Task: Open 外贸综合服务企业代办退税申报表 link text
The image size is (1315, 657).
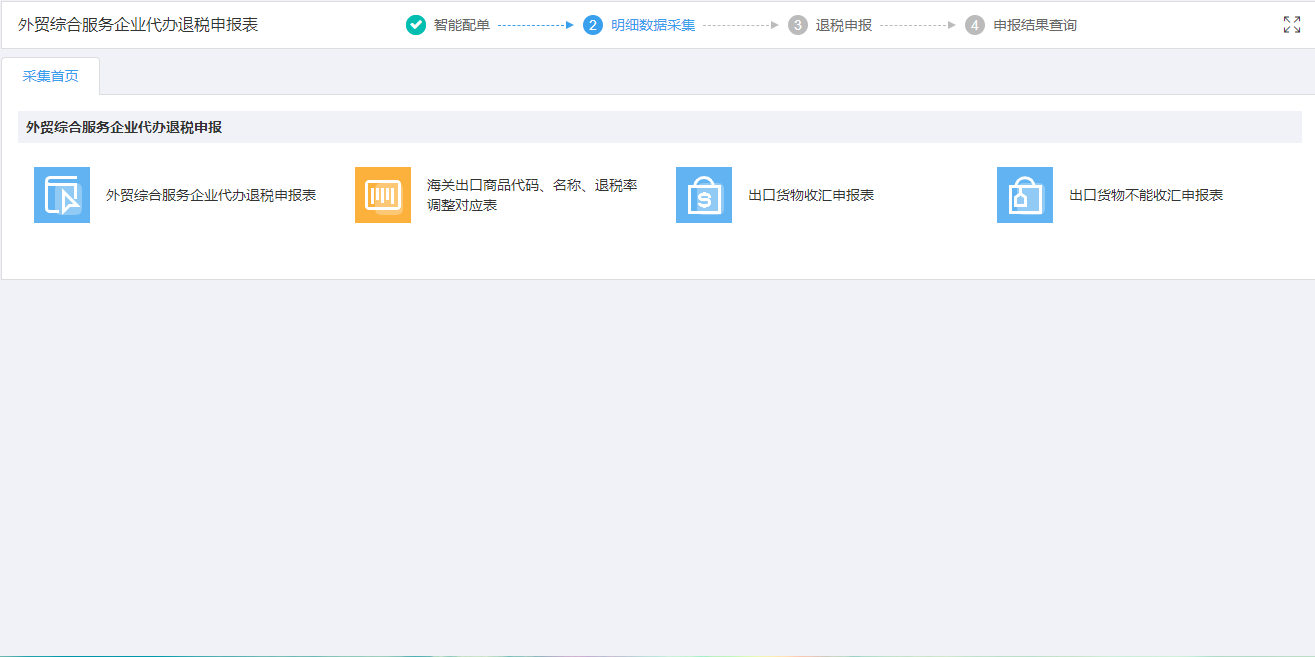Action: (x=211, y=195)
